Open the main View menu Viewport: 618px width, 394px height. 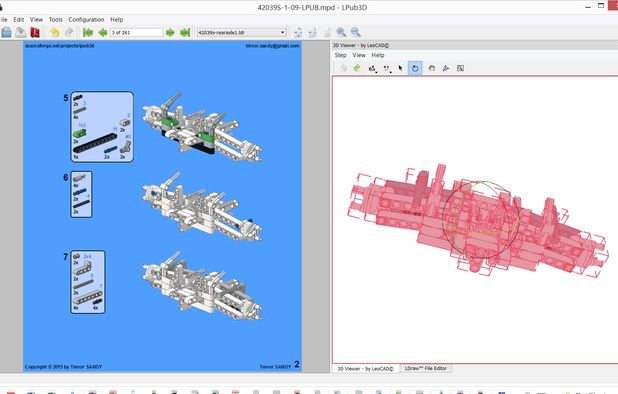click(x=36, y=19)
